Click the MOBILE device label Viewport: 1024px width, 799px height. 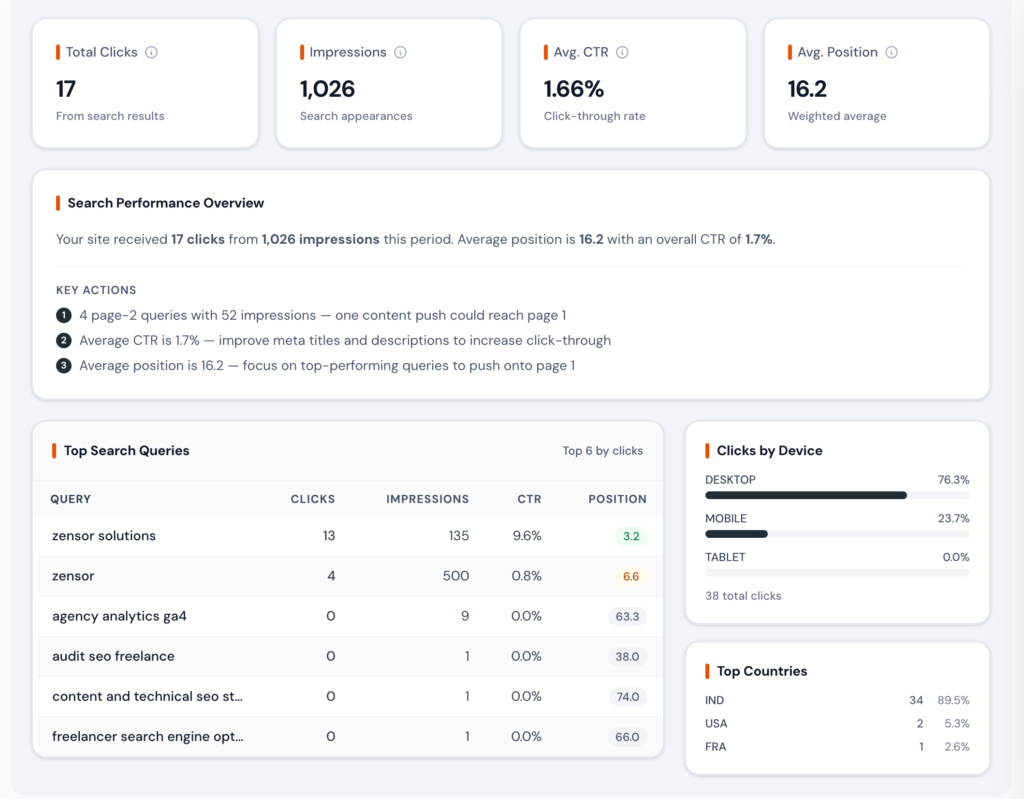pyautogui.click(x=724, y=518)
